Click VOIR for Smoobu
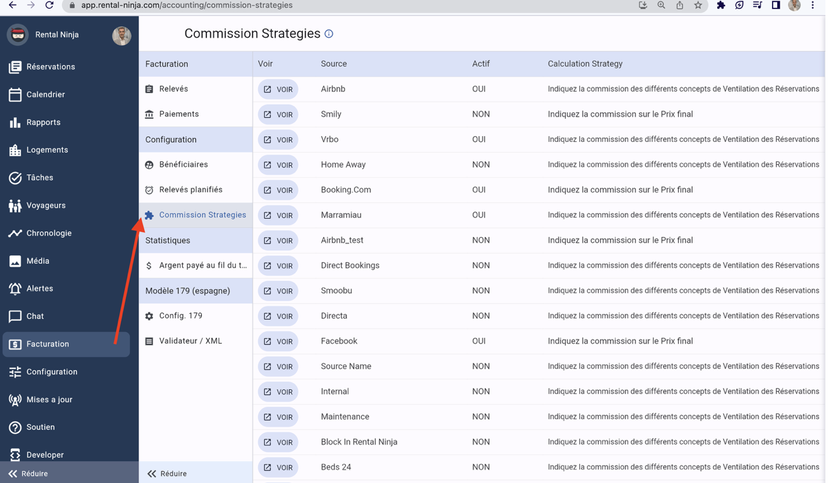 278,291
